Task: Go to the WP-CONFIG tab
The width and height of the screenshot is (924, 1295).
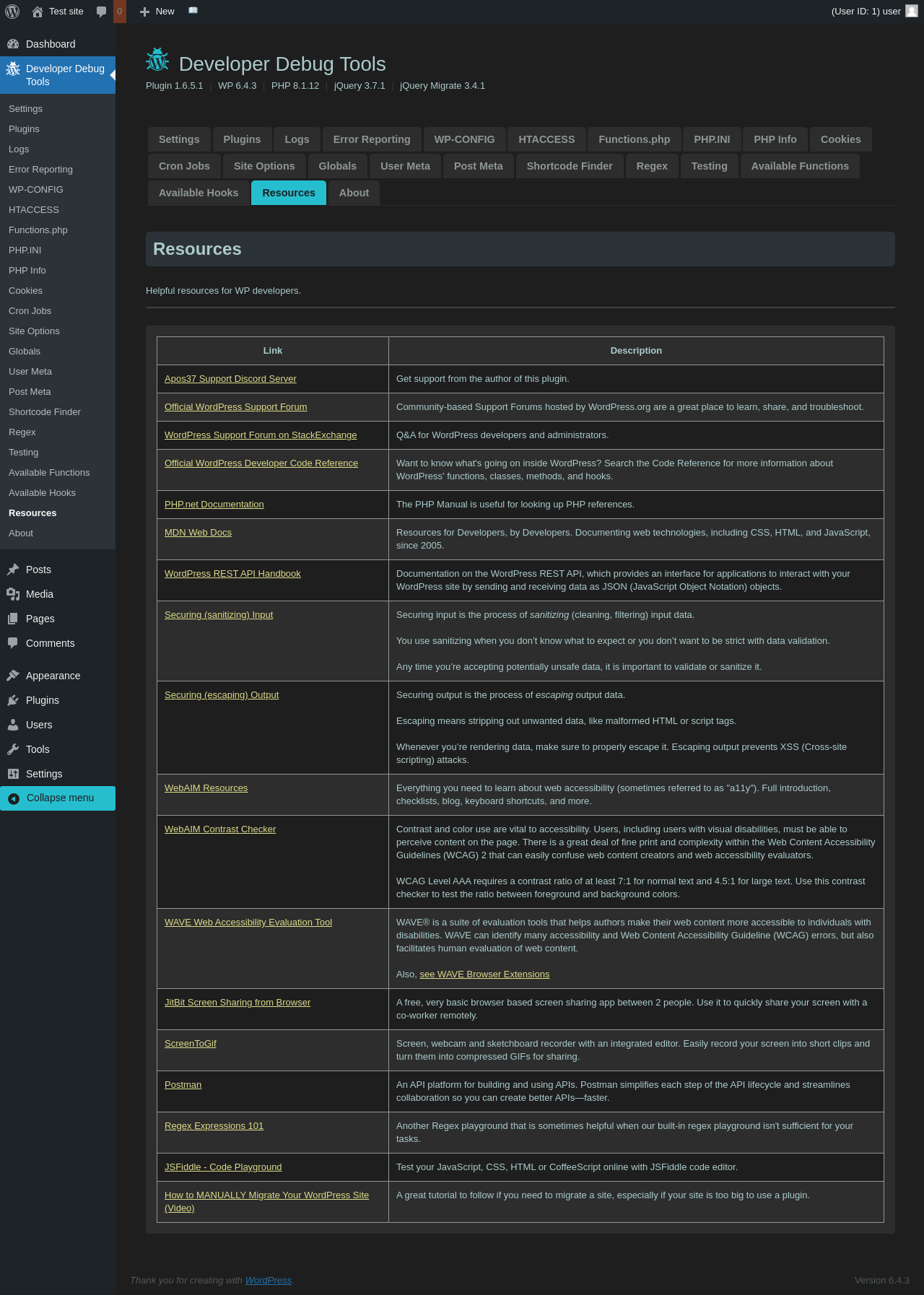Action: pos(464,139)
